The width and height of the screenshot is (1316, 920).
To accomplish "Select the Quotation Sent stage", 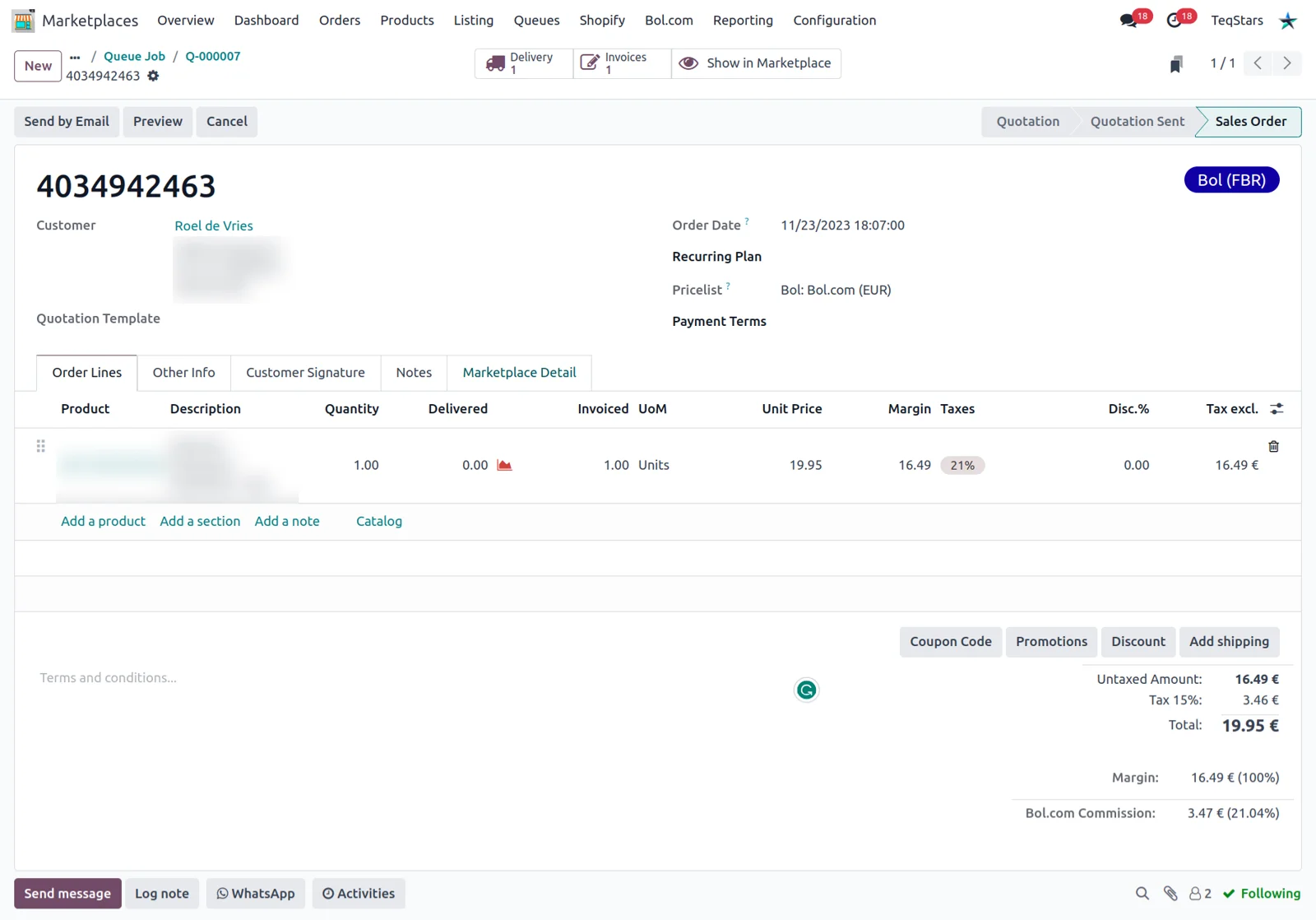I will 1138,122.
